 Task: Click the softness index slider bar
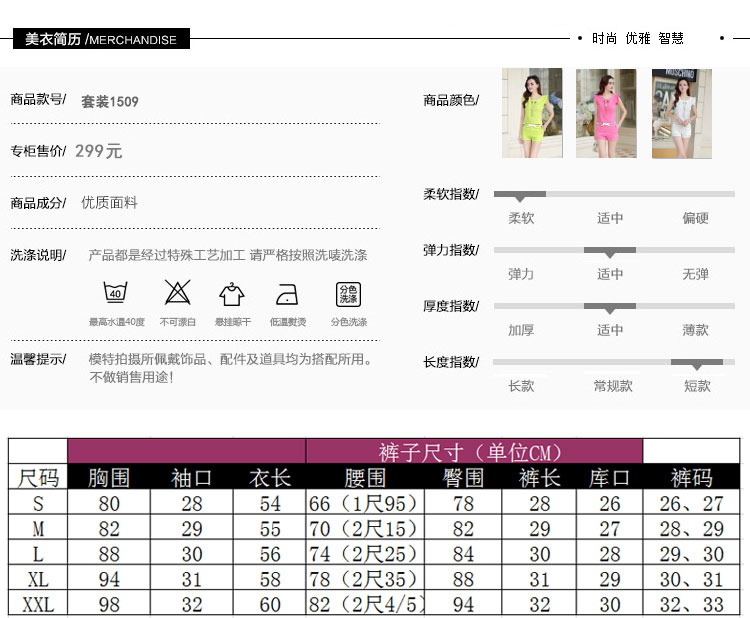click(x=614, y=194)
